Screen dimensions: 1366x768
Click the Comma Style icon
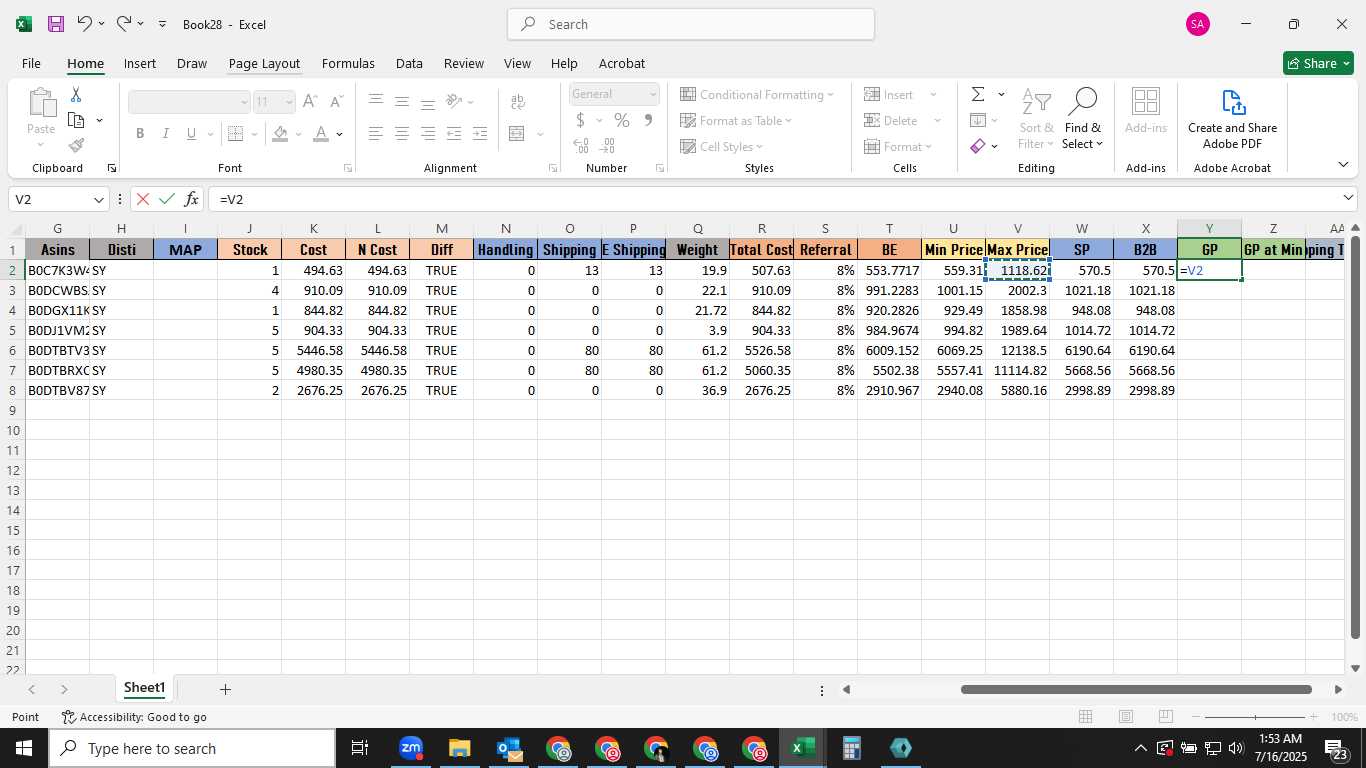click(x=648, y=120)
